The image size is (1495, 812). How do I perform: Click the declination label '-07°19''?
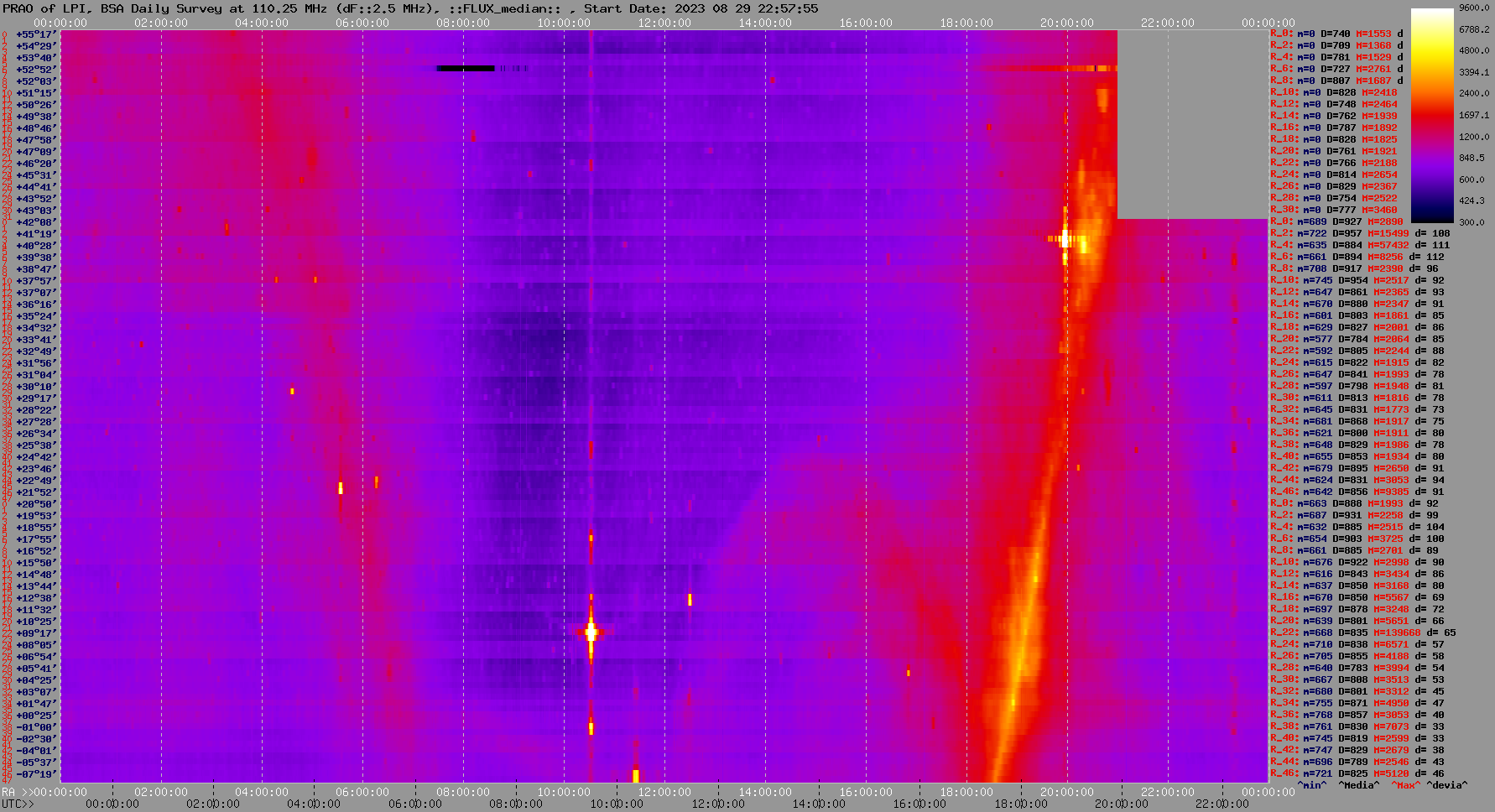[x=36, y=774]
